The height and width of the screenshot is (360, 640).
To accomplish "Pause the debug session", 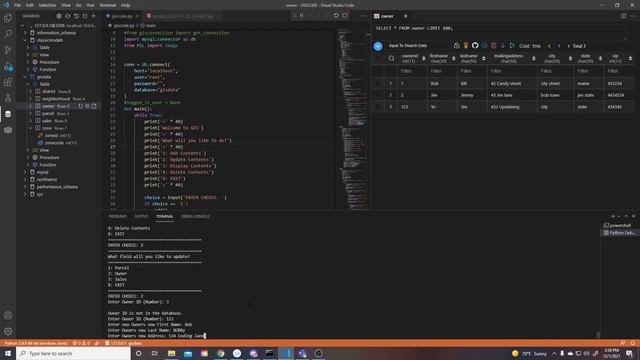I will pyautogui.click(x=302, y=16).
